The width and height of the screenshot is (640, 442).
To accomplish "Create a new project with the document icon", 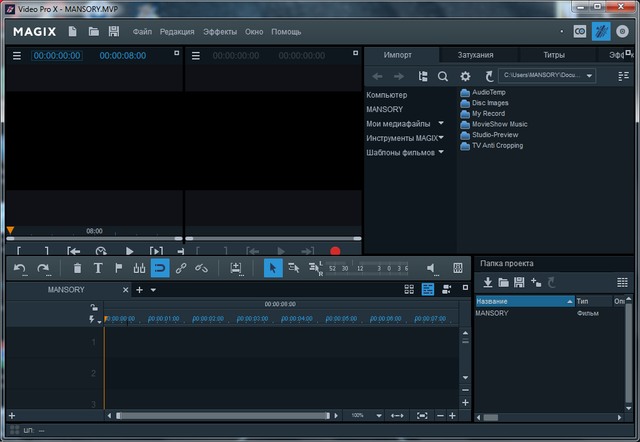I will coord(72,31).
